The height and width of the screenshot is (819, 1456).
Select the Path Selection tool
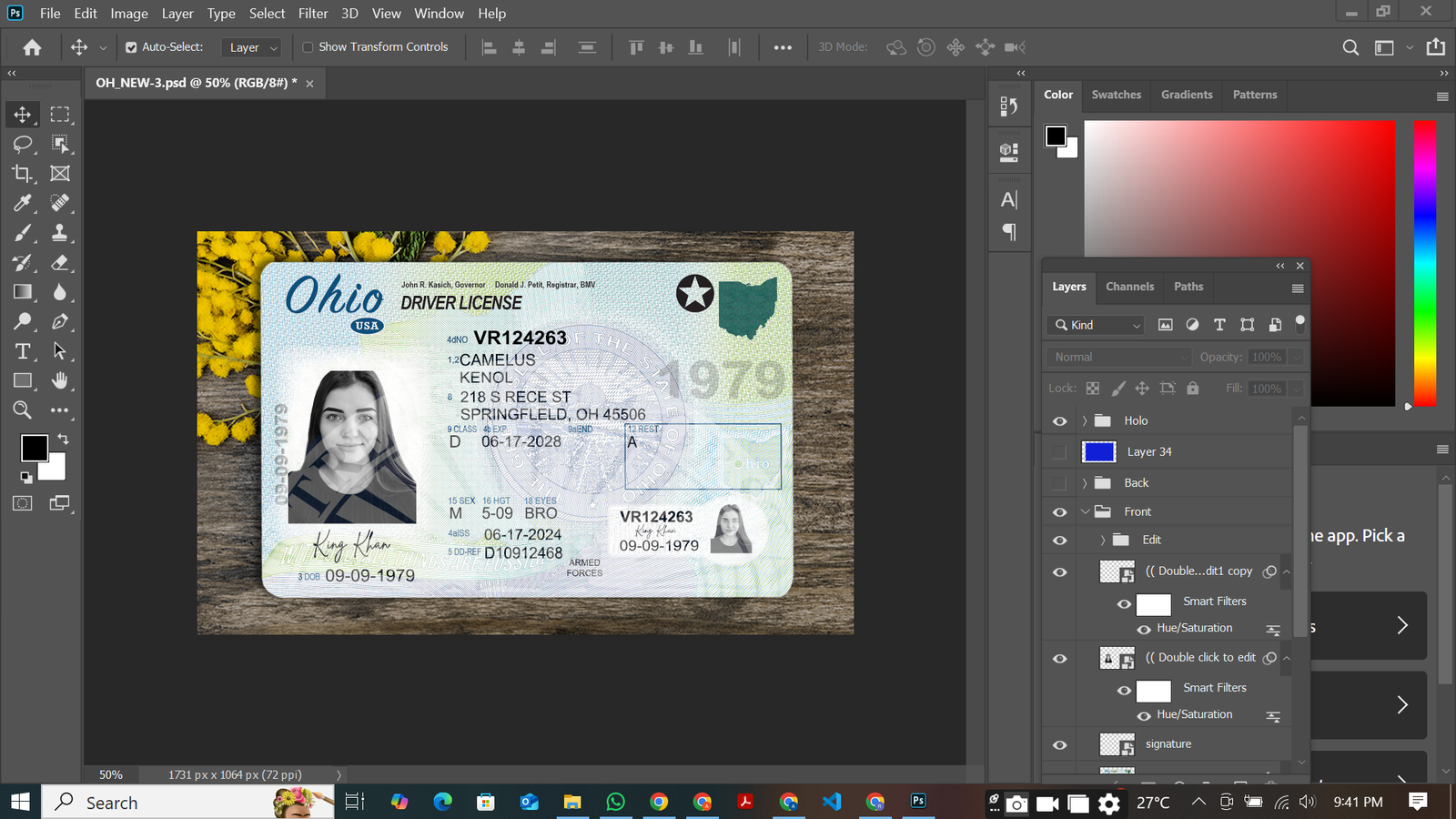pyautogui.click(x=60, y=351)
